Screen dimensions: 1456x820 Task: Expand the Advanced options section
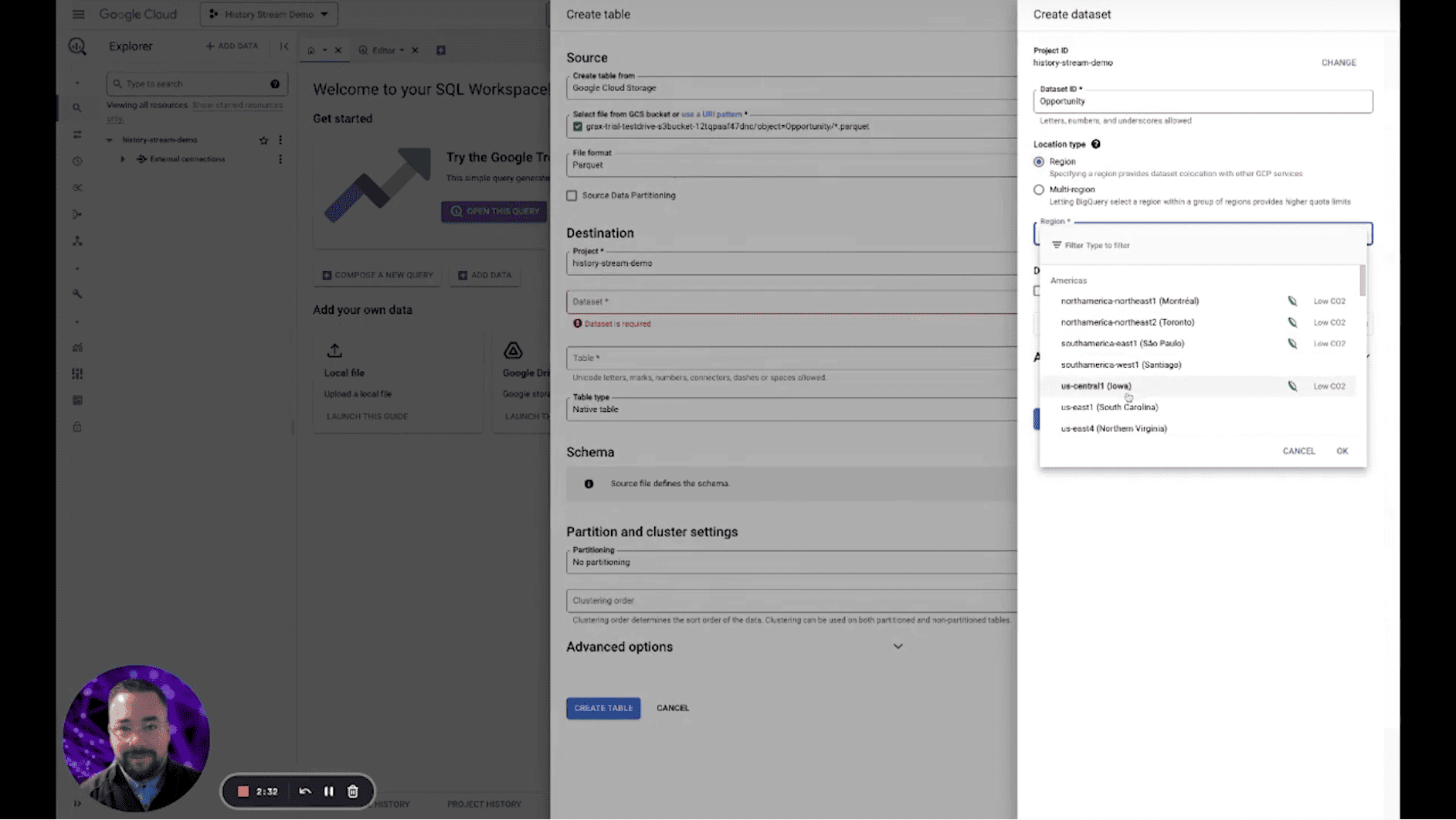tap(898, 646)
